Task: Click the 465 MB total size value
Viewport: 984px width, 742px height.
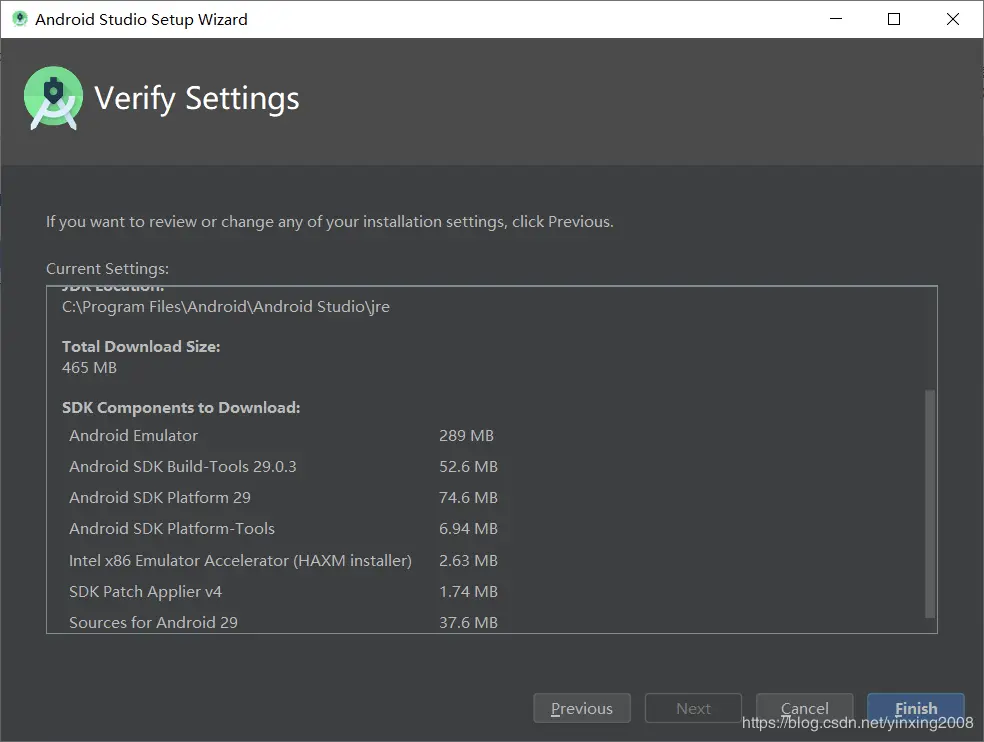Action: 89,368
